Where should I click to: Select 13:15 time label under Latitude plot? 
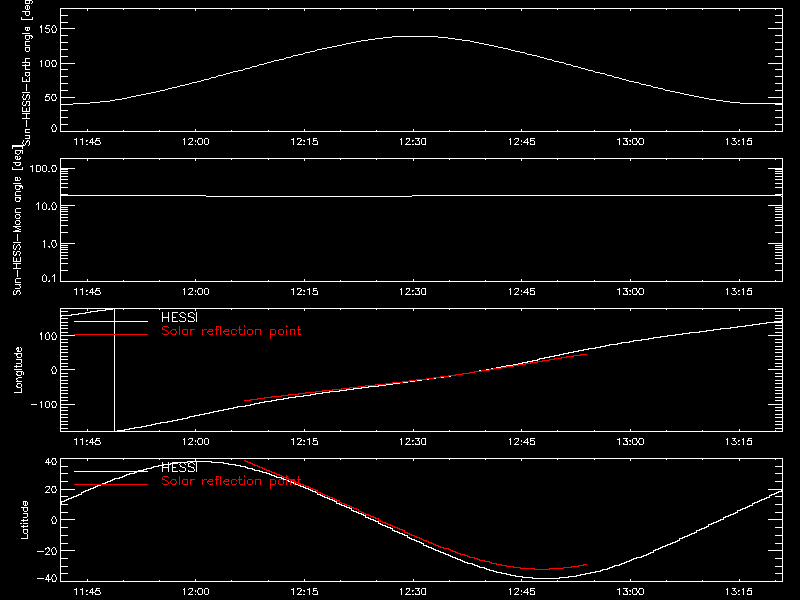pyautogui.click(x=739, y=592)
